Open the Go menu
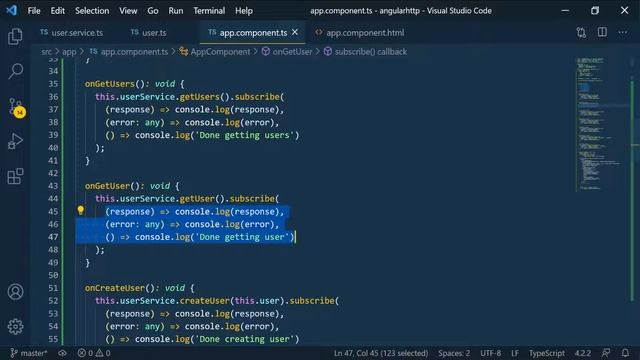Viewport: 640px width, 360px height. 153,11
